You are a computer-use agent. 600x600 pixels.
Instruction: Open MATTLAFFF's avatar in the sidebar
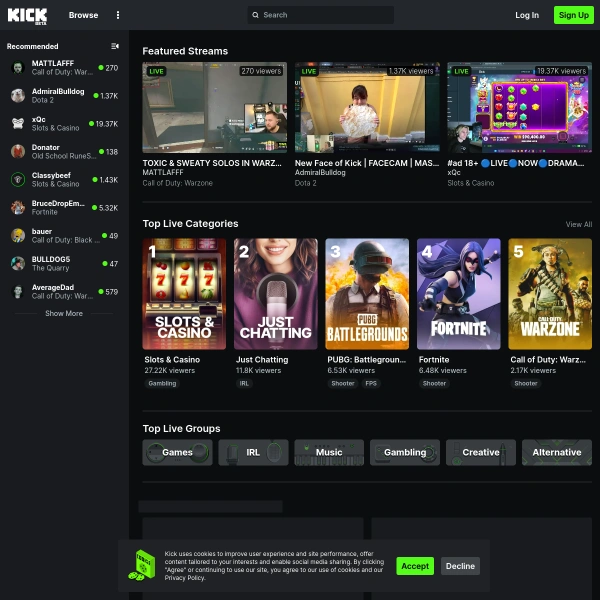tap(18, 68)
